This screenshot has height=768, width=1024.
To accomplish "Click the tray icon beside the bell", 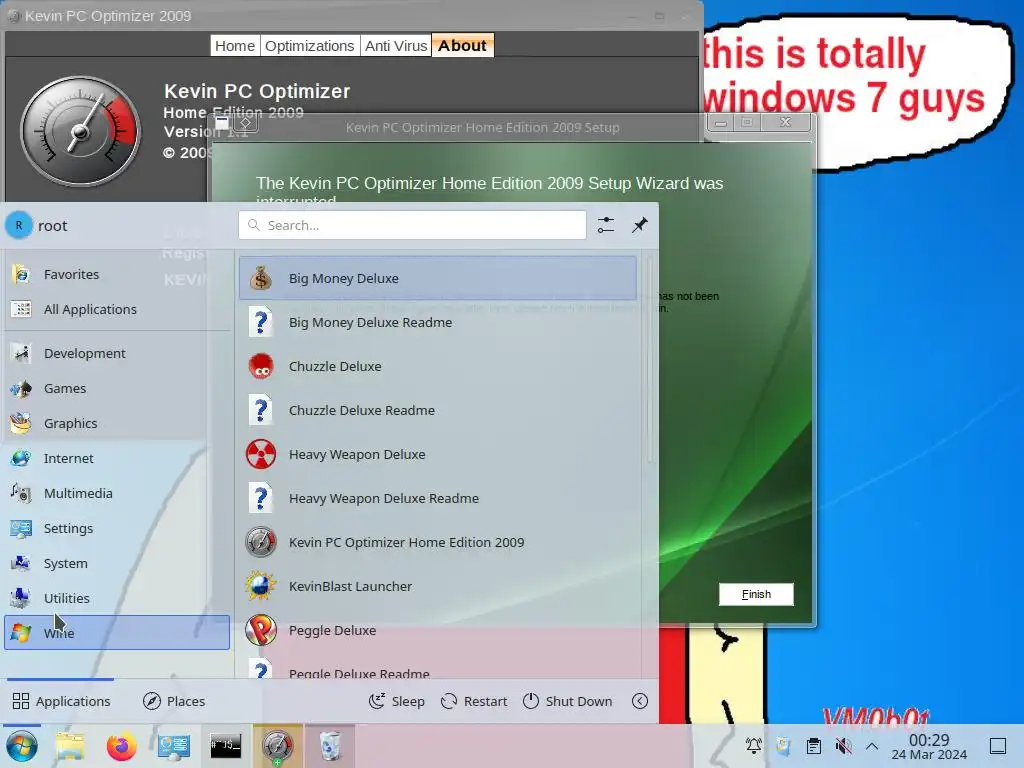I will (x=784, y=746).
